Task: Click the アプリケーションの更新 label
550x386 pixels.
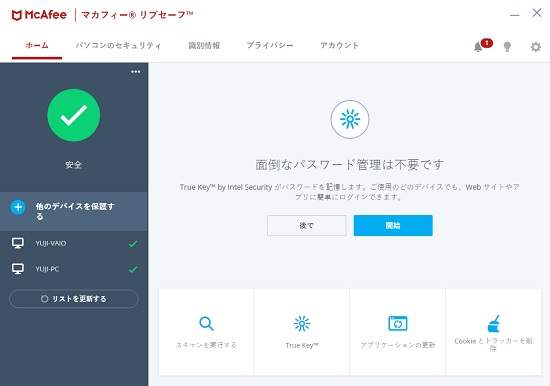Action: click(398, 345)
